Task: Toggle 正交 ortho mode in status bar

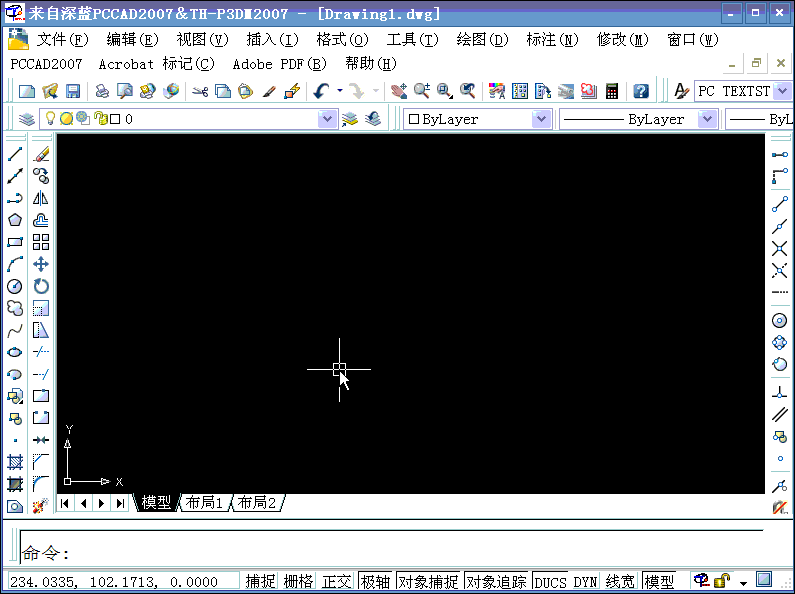Action: [x=337, y=581]
